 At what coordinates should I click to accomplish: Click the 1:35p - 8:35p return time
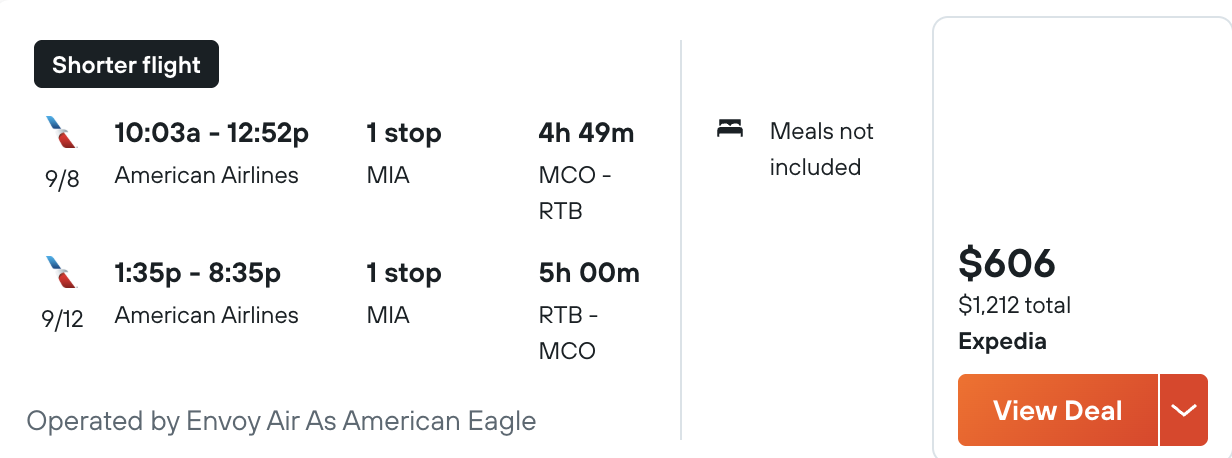(x=198, y=272)
